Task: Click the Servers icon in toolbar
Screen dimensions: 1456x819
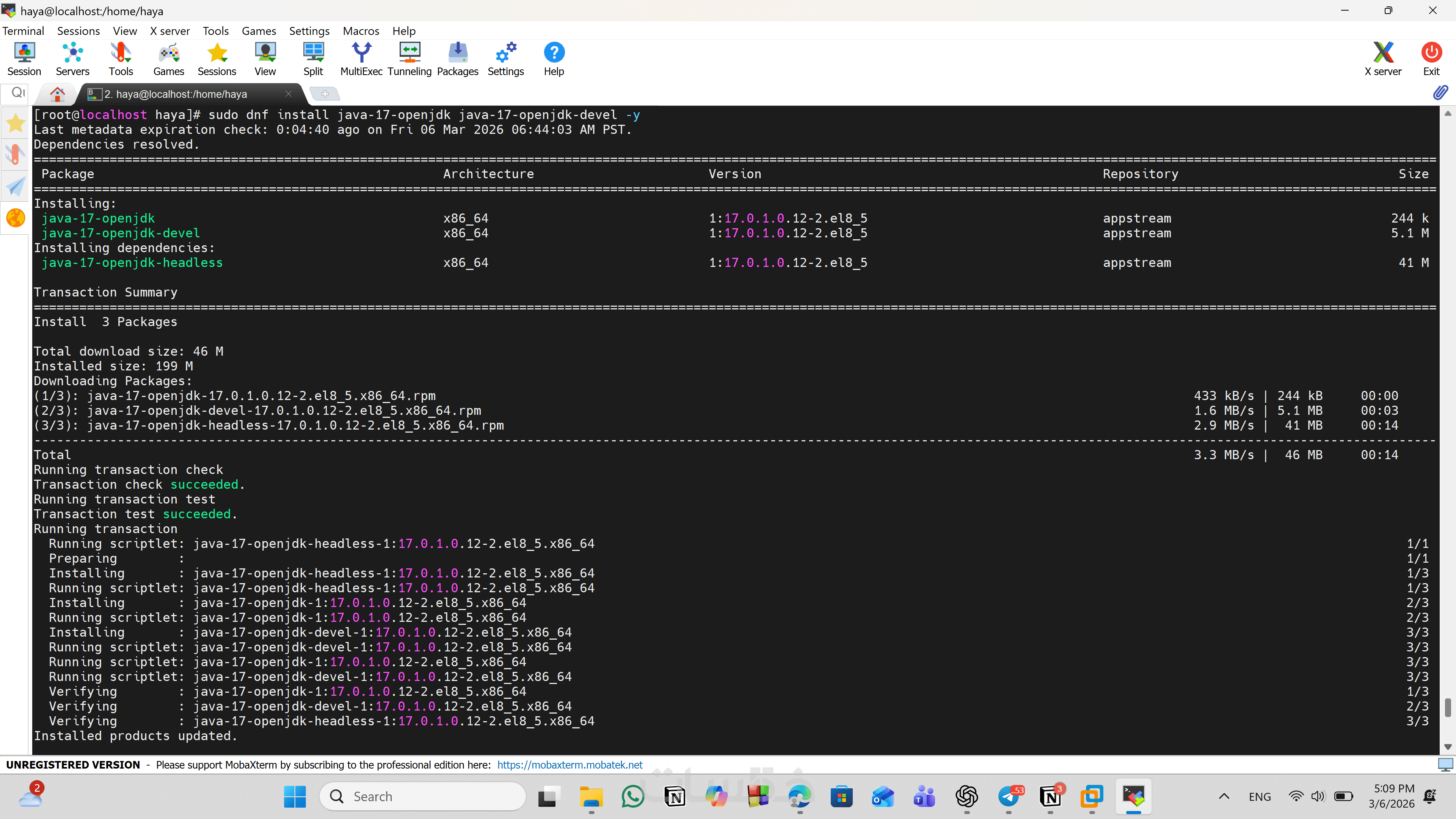Action: tap(72, 59)
